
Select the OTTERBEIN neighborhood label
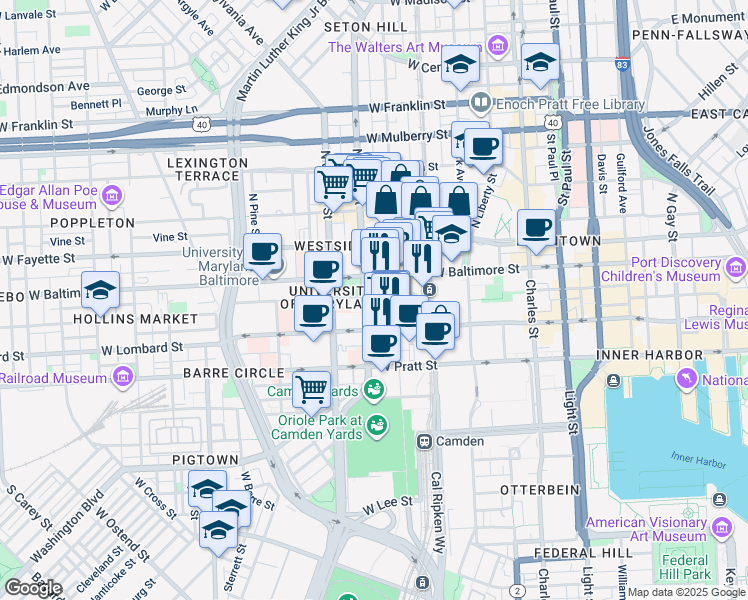click(540, 490)
